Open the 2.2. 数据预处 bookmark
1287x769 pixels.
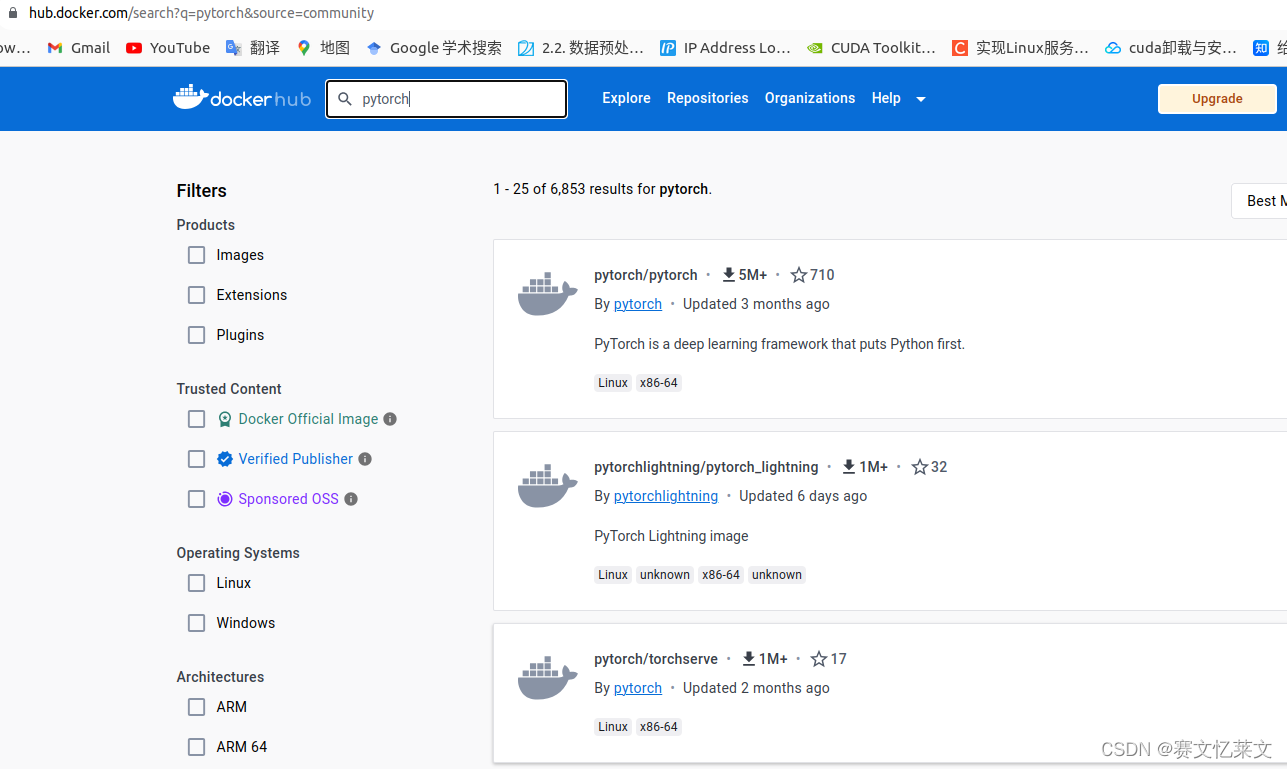[581, 47]
